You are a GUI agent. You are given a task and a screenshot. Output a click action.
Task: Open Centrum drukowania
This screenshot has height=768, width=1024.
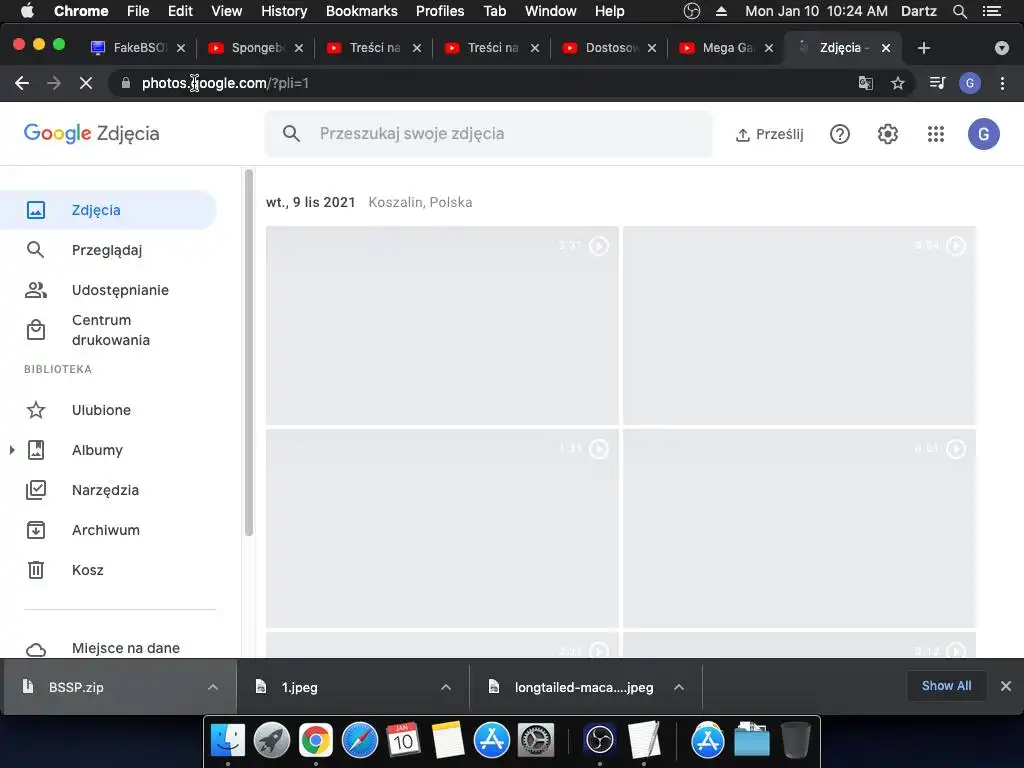[x=108, y=330]
